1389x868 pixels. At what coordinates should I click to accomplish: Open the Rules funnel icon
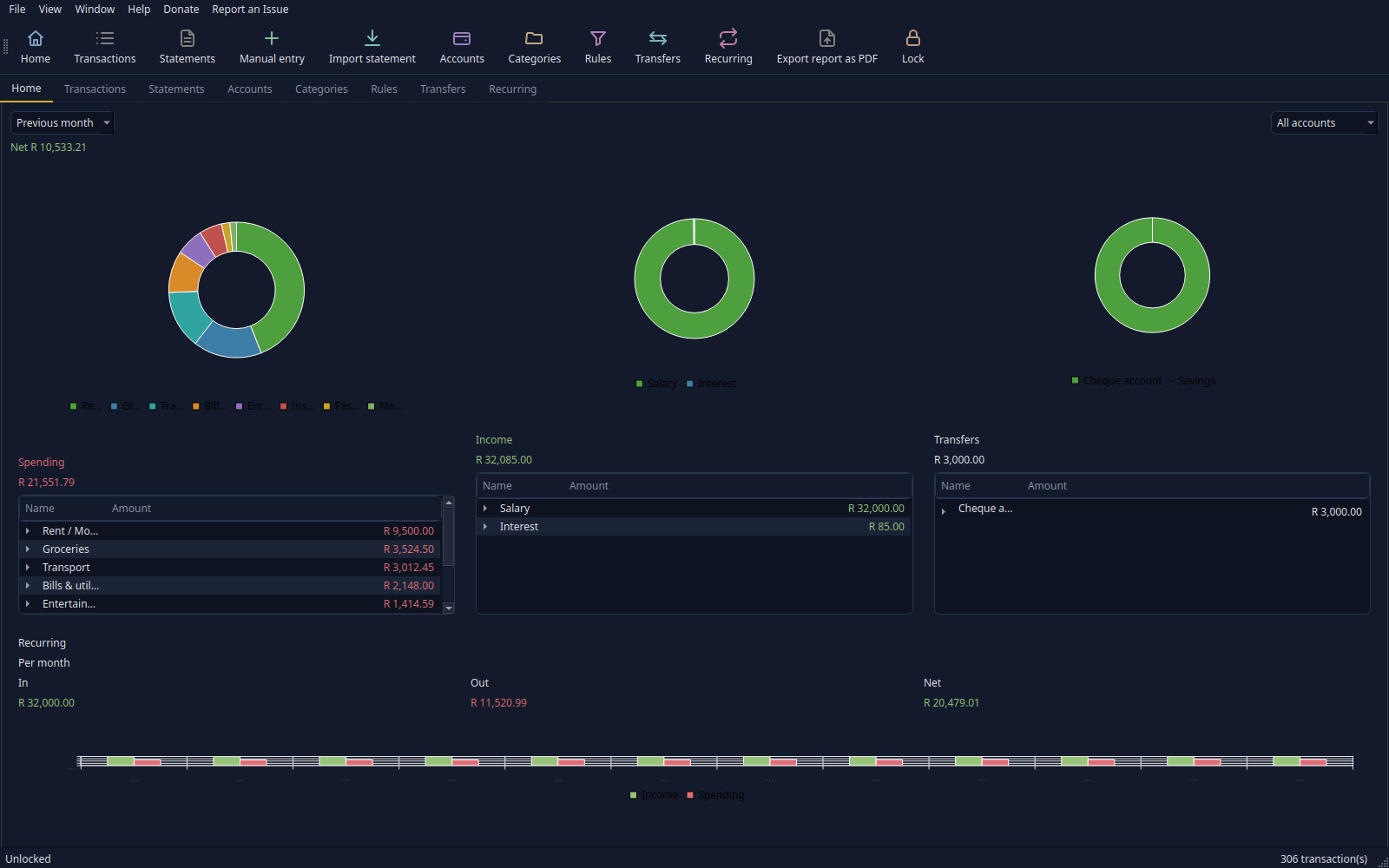click(598, 38)
